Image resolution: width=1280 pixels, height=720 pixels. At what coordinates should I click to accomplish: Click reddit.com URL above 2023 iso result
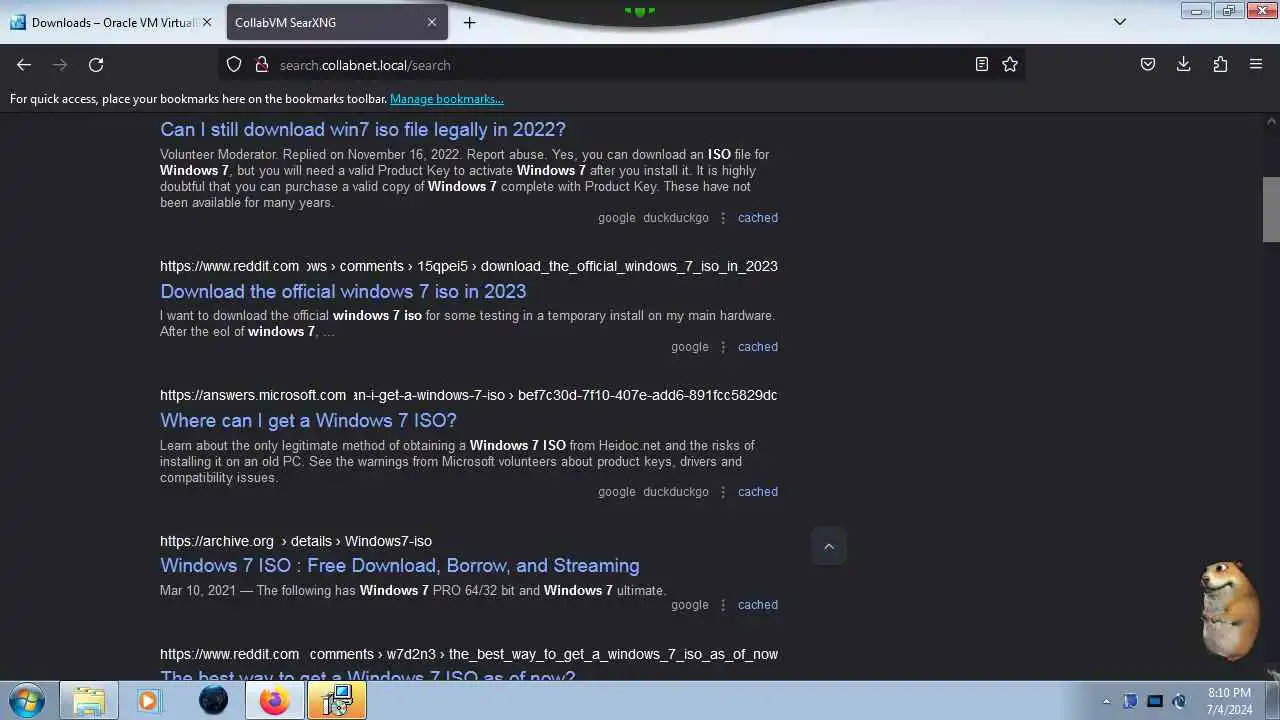[468, 266]
